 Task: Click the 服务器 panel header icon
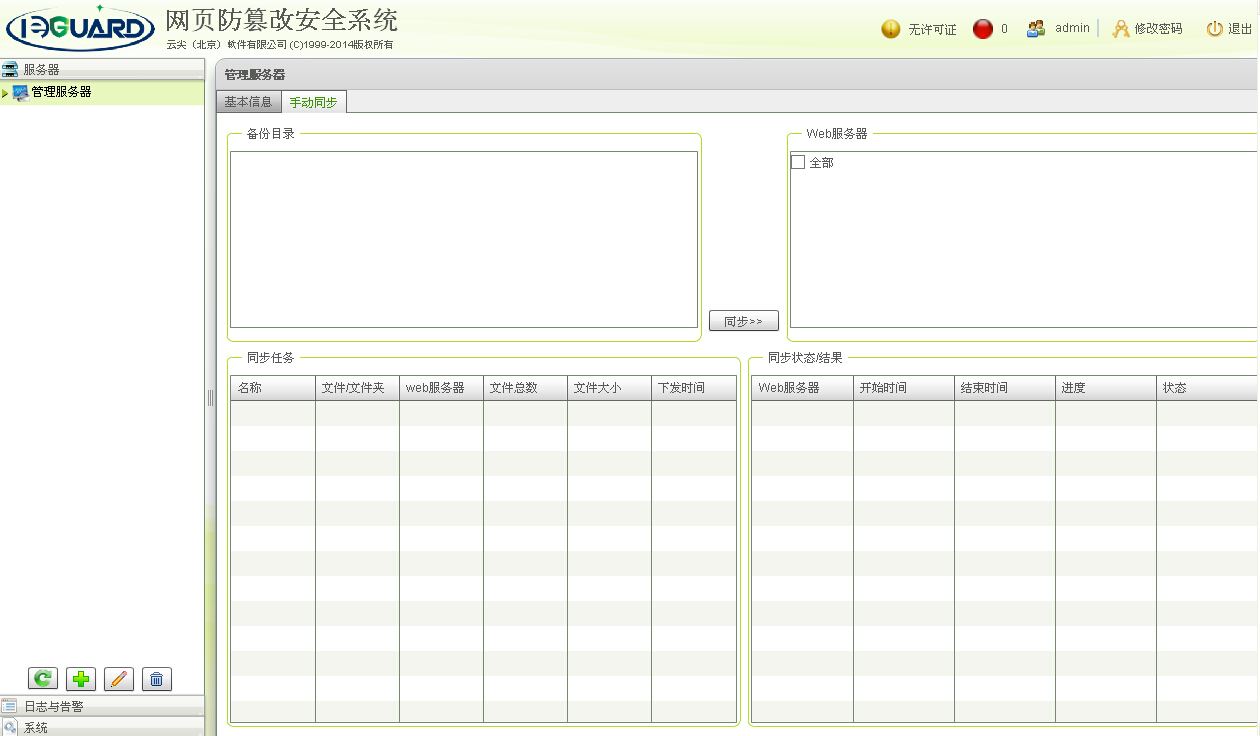[x=10, y=69]
